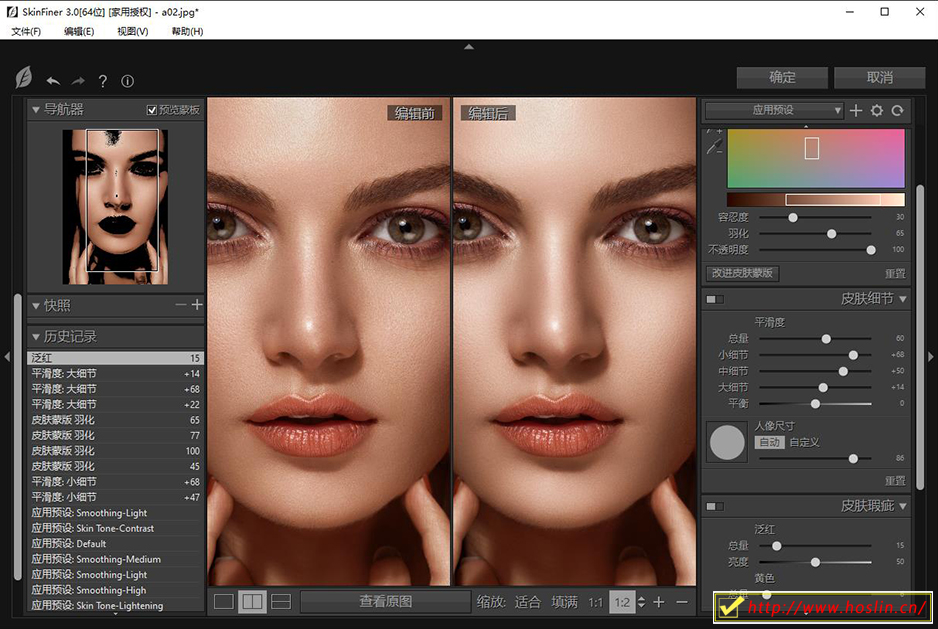Image resolution: width=938 pixels, height=629 pixels.
Task: Toggle the 皮肤细节 section switch
Action: pyautogui.click(x=715, y=299)
